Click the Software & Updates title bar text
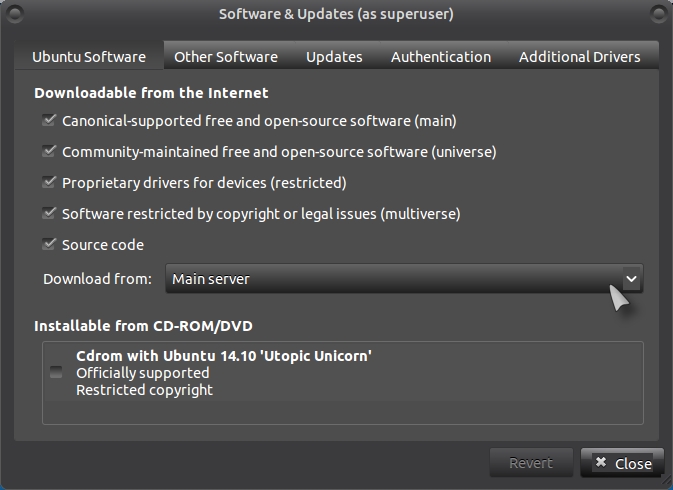 (x=336, y=14)
